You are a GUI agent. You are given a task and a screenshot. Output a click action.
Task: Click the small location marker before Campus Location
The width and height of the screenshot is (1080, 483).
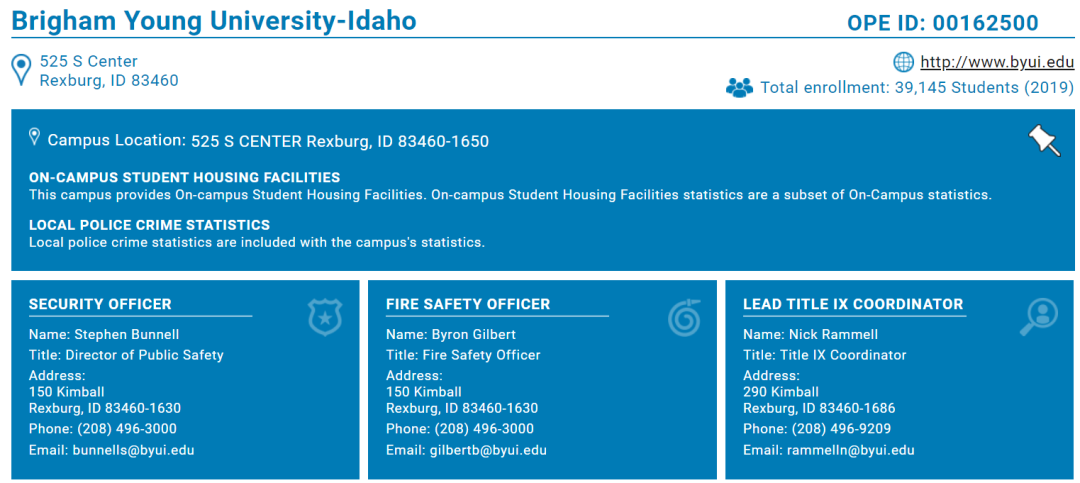[35, 137]
